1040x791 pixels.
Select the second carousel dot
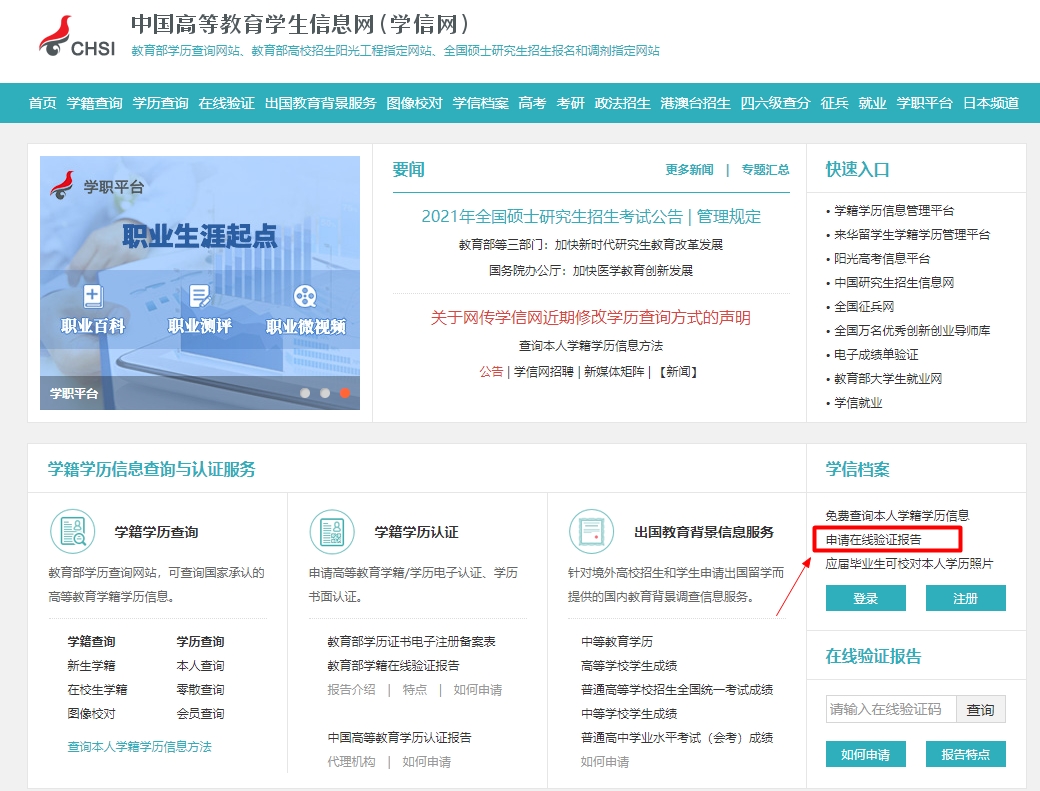pos(325,393)
